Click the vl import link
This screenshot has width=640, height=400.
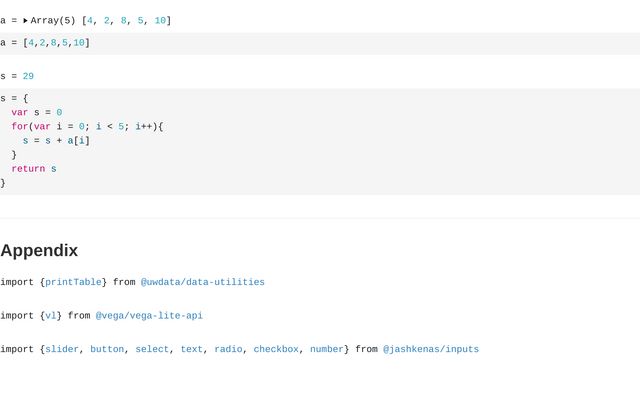[51, 316]
